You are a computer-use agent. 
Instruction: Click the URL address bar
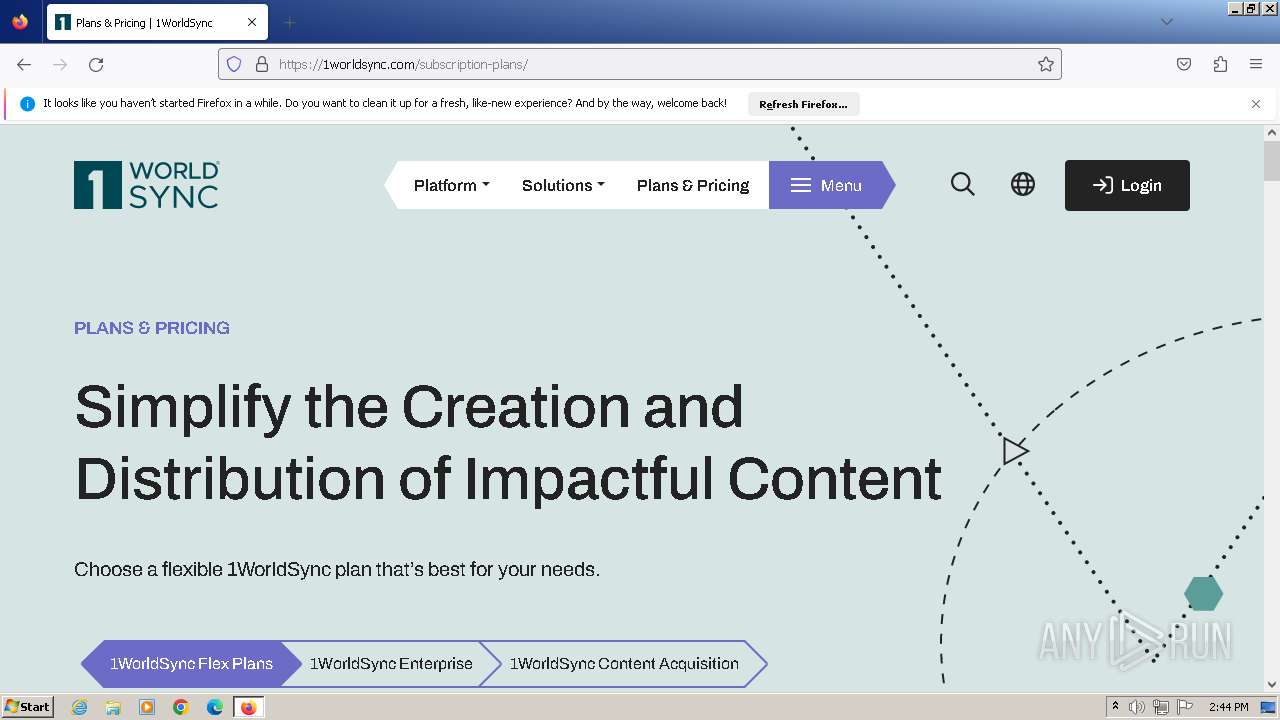click(640, 64)
